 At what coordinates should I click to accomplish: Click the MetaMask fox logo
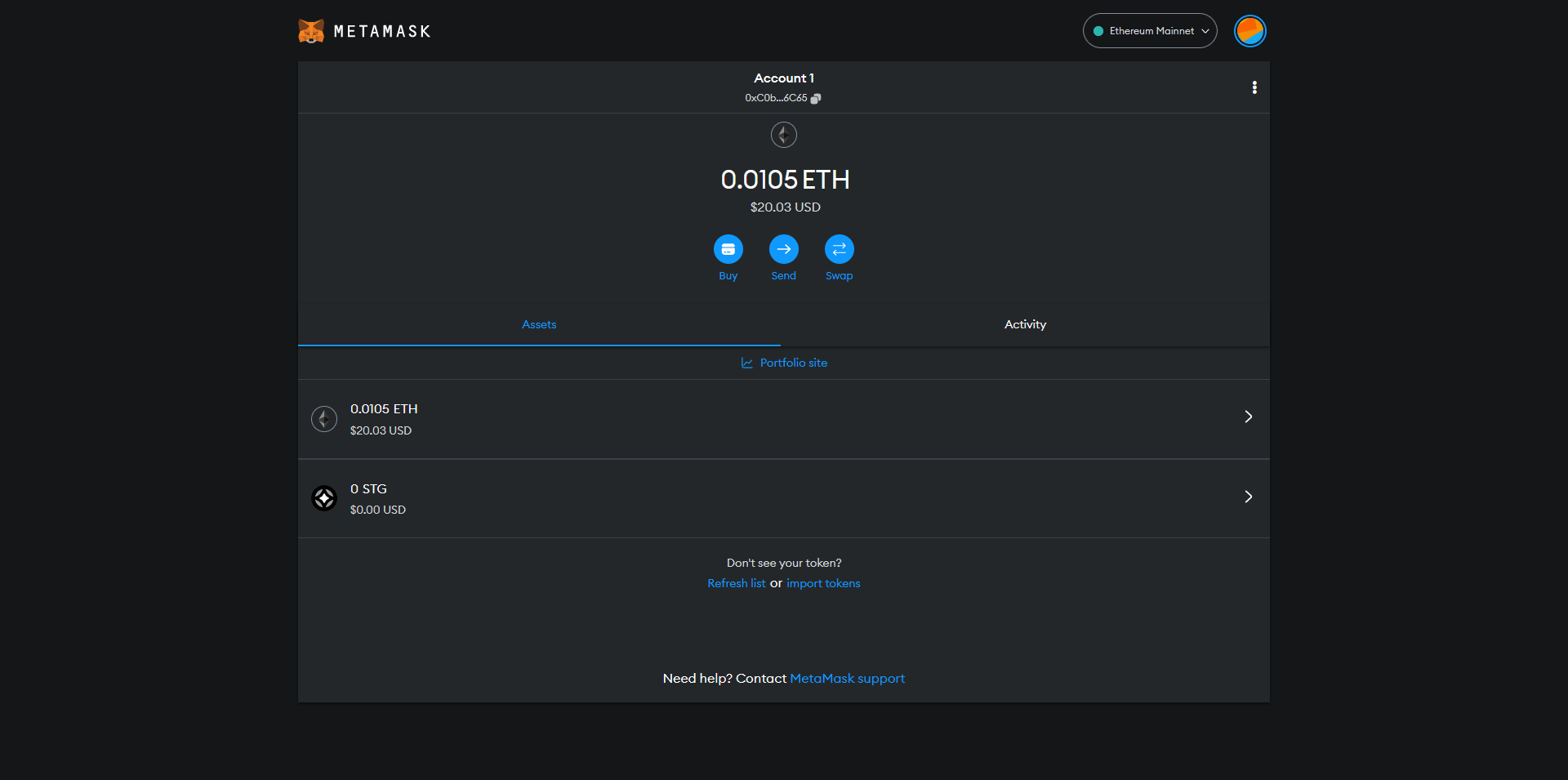coord(311,31)
